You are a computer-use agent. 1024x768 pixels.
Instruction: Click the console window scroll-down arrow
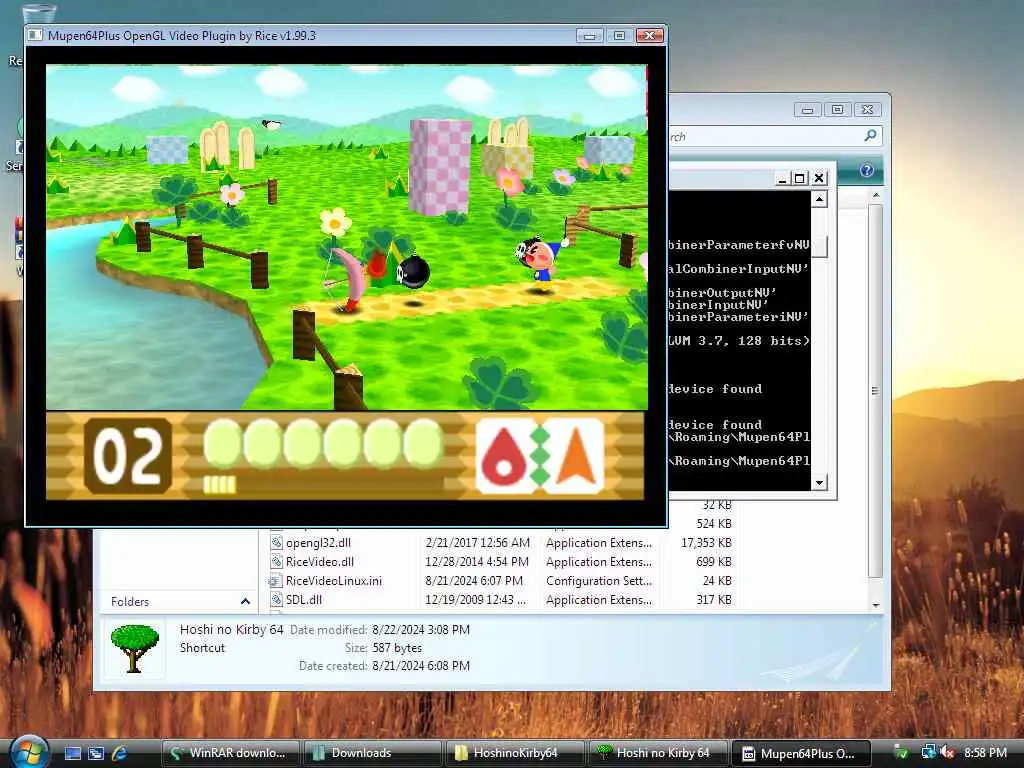[x=820, y=483]
